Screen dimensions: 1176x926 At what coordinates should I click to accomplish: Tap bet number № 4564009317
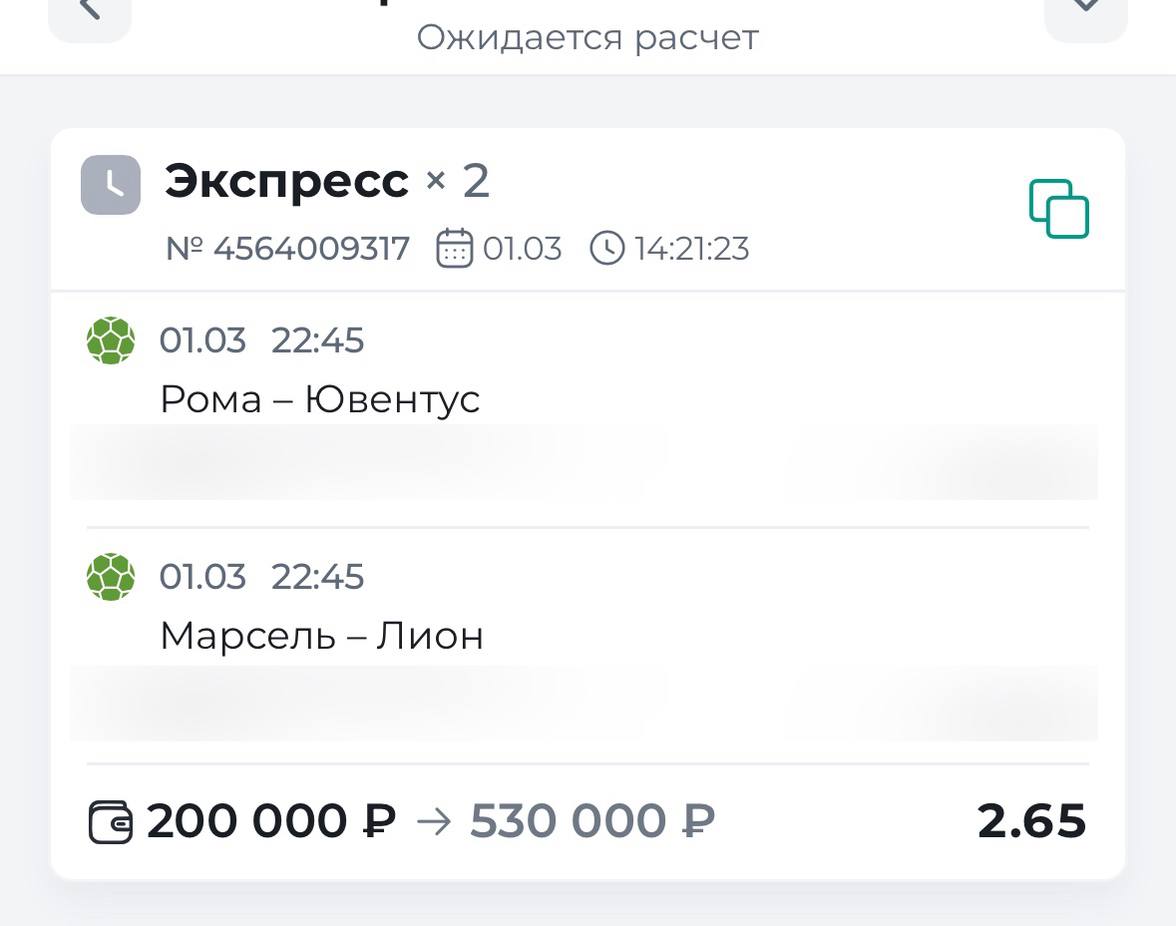pyautogui.click(x=288, y=249)
